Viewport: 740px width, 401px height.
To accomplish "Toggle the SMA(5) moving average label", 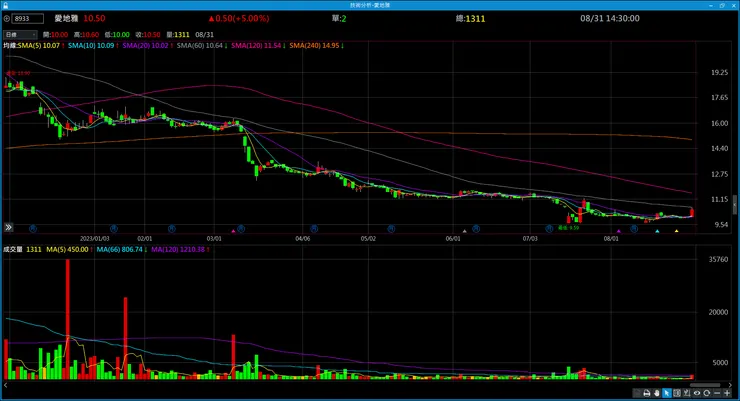I will pyautogui.click(x=41, y=46).
